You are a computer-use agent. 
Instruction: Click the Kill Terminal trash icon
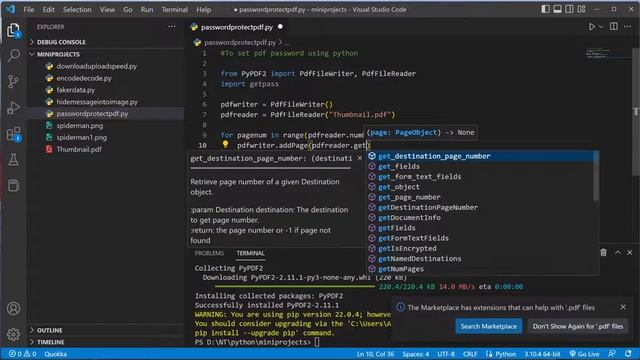[x=603, y=253]
